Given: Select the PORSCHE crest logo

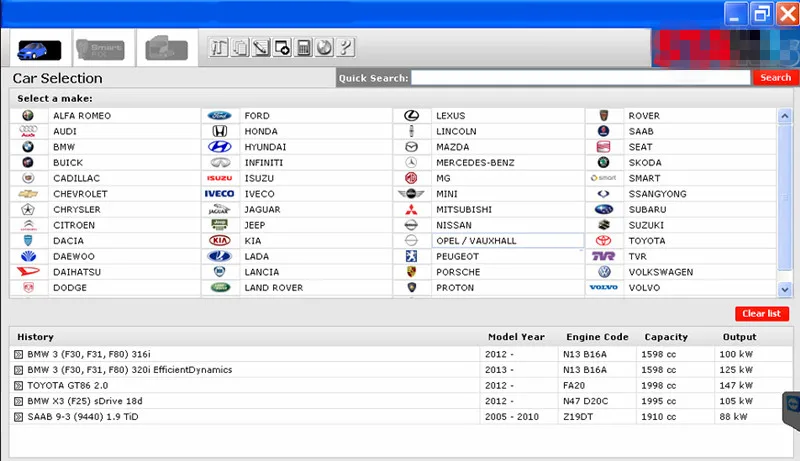Looking at the screenshot, I should pyautogui.click(x=411, y=272).
